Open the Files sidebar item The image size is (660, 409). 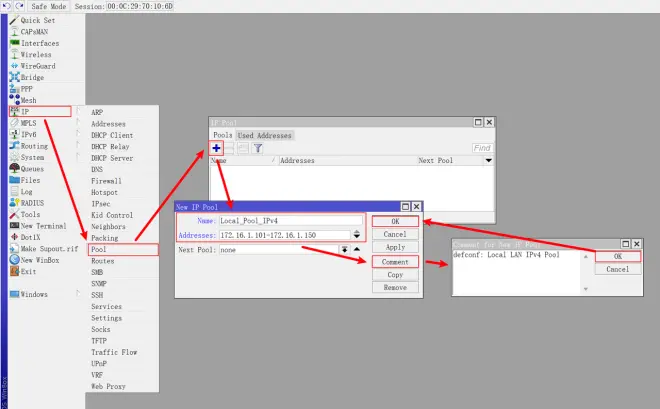pos(30,180)
